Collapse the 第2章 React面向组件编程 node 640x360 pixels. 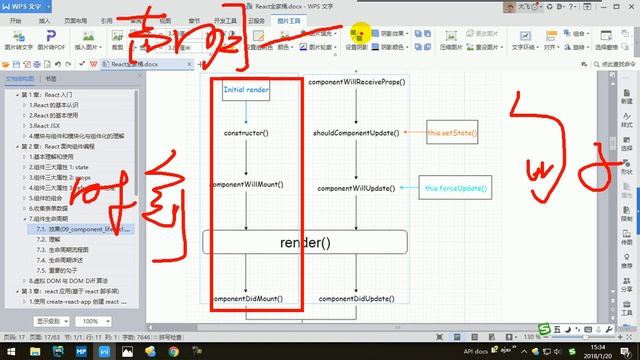(18, 146)
